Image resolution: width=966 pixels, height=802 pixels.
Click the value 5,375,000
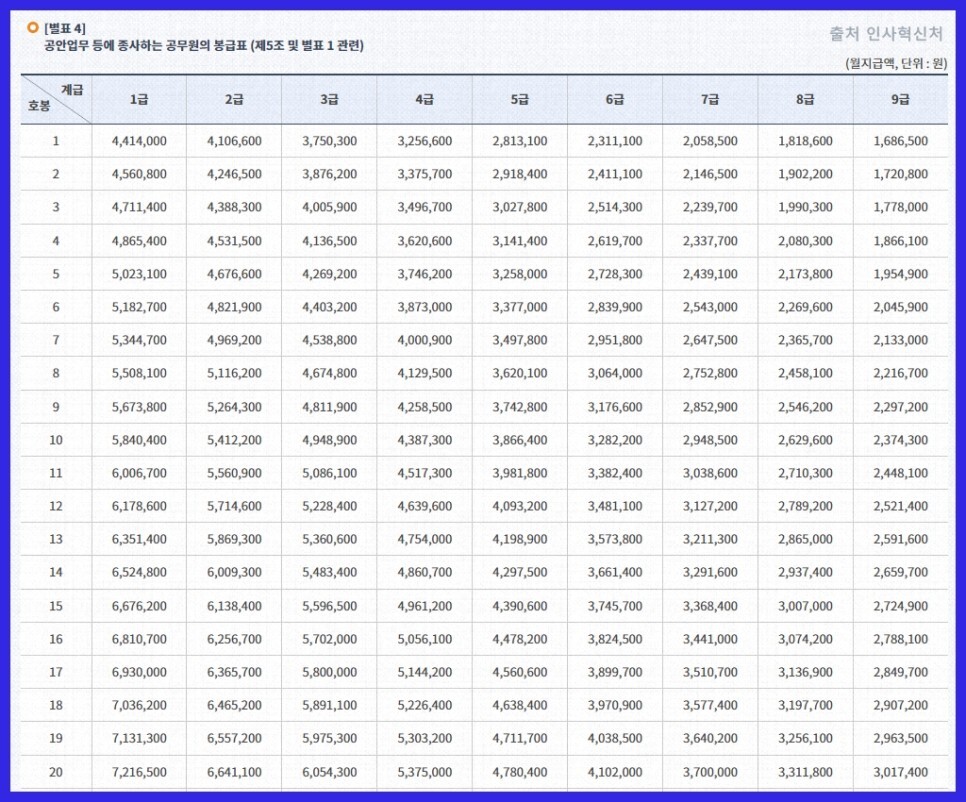[424, 772]
